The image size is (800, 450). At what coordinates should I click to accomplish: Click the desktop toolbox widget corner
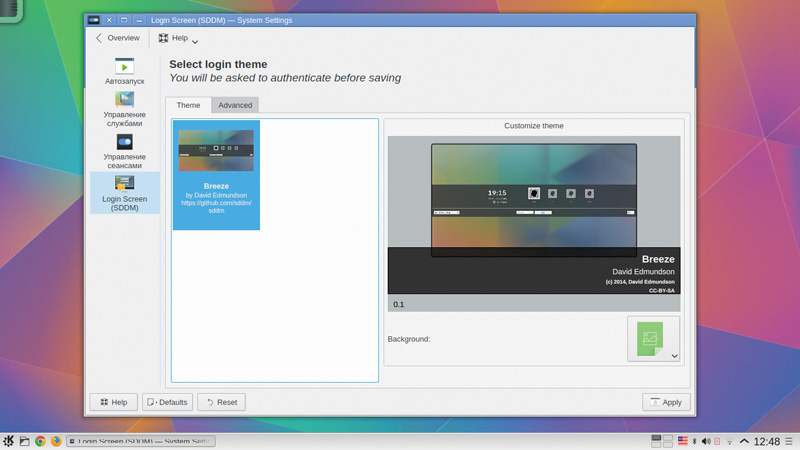[10, 10]
